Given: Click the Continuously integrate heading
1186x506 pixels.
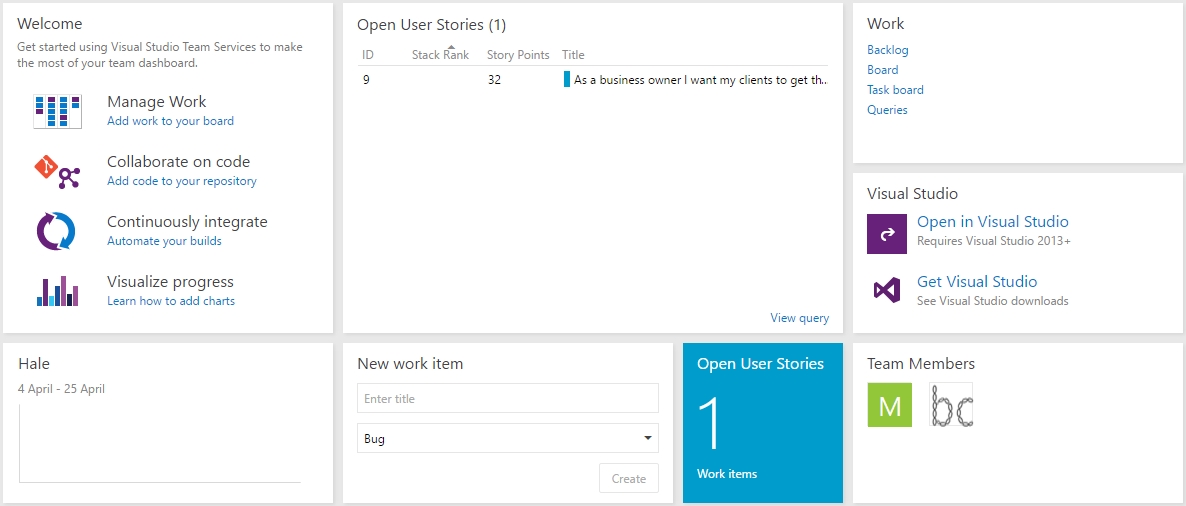Looking at the screenshot, I should [x=187, y=222].
